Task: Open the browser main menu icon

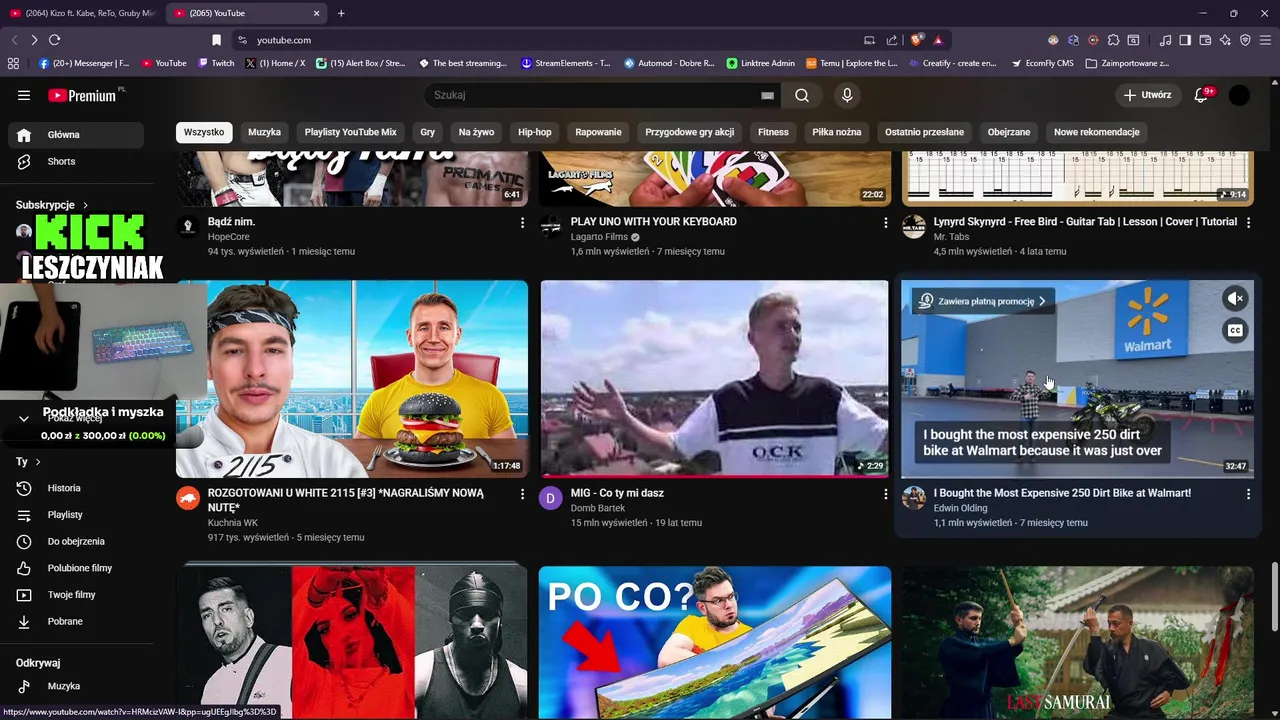Action: pyautogui.click(x=1265, y=40)
